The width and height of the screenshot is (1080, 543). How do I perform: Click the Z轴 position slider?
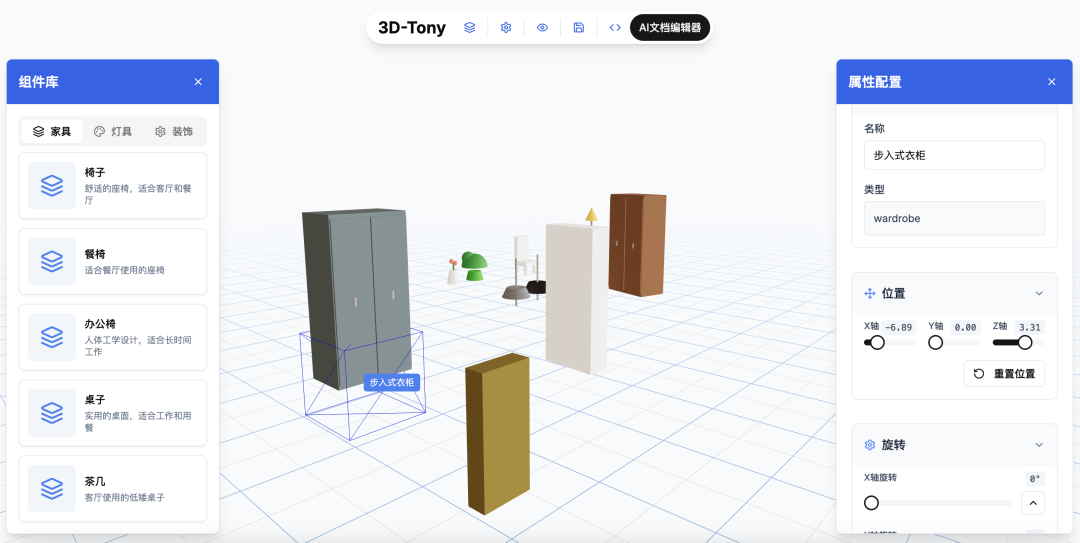pos(1019,342)
